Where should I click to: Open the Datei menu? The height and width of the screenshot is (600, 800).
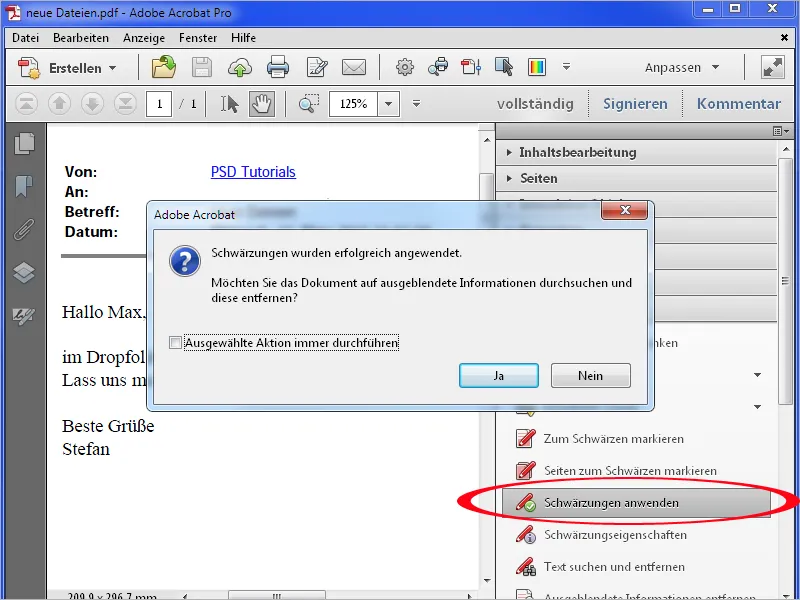(x=26, y=38)
